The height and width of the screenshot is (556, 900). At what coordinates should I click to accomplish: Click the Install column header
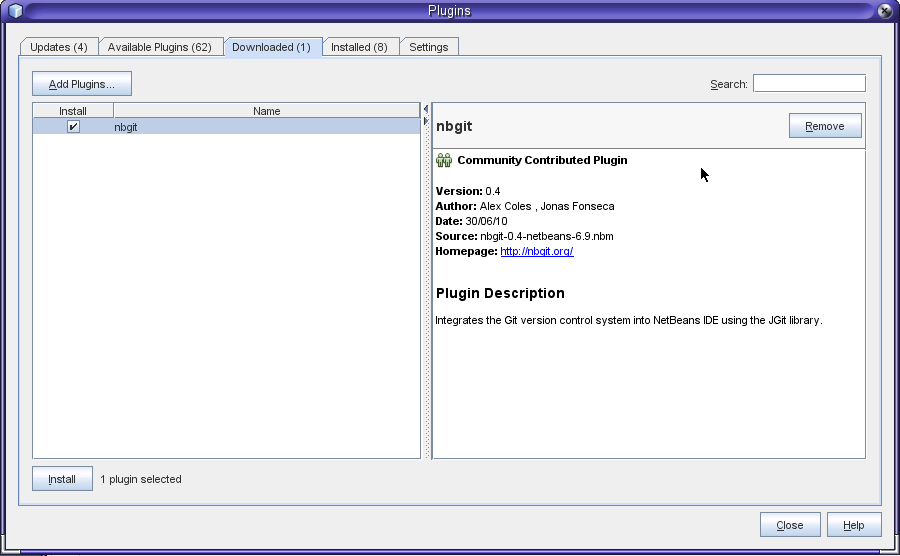pyautogui.click(x=73, y=111)
